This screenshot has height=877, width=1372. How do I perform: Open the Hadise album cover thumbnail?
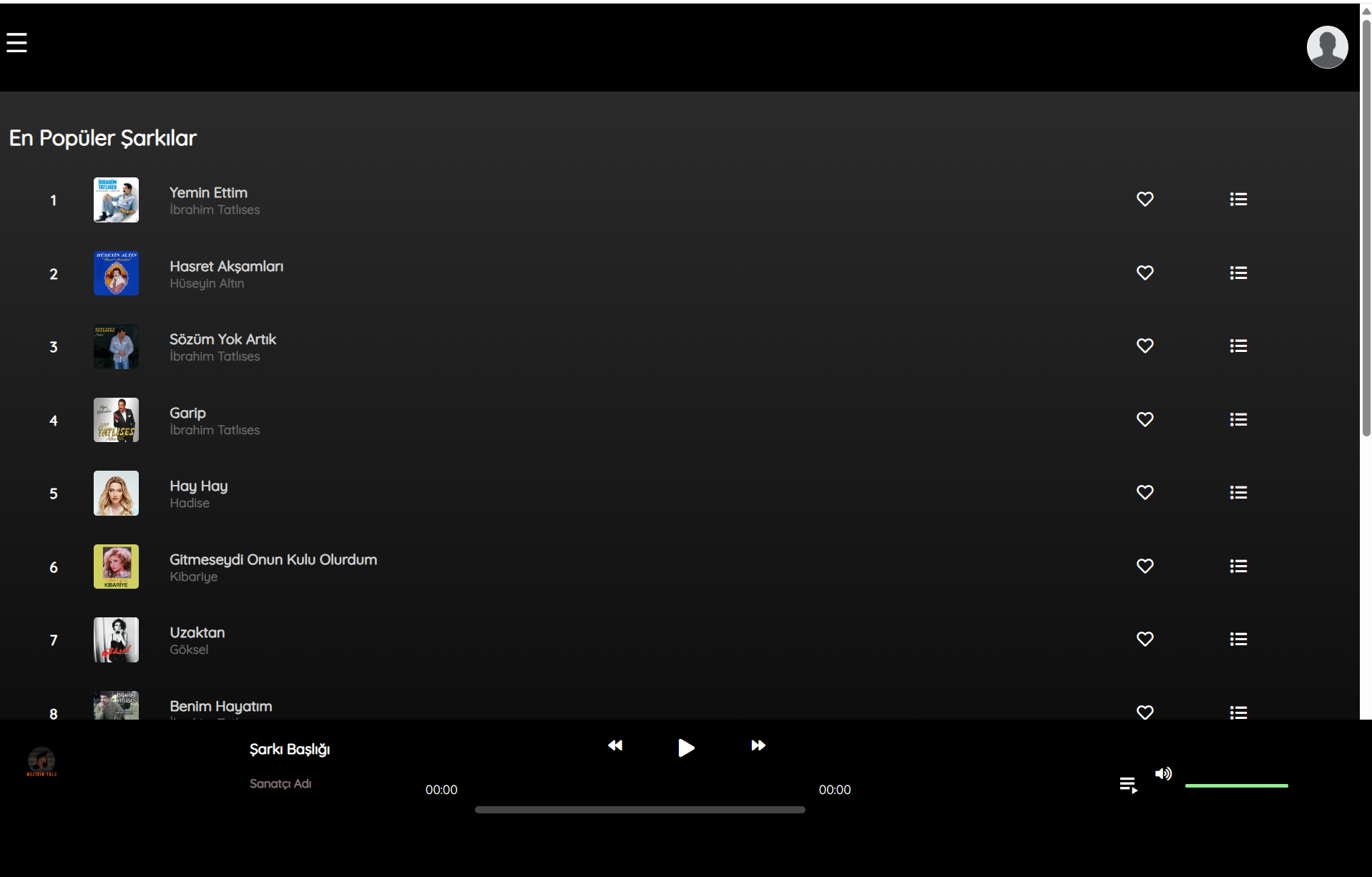tap(115, 493)
